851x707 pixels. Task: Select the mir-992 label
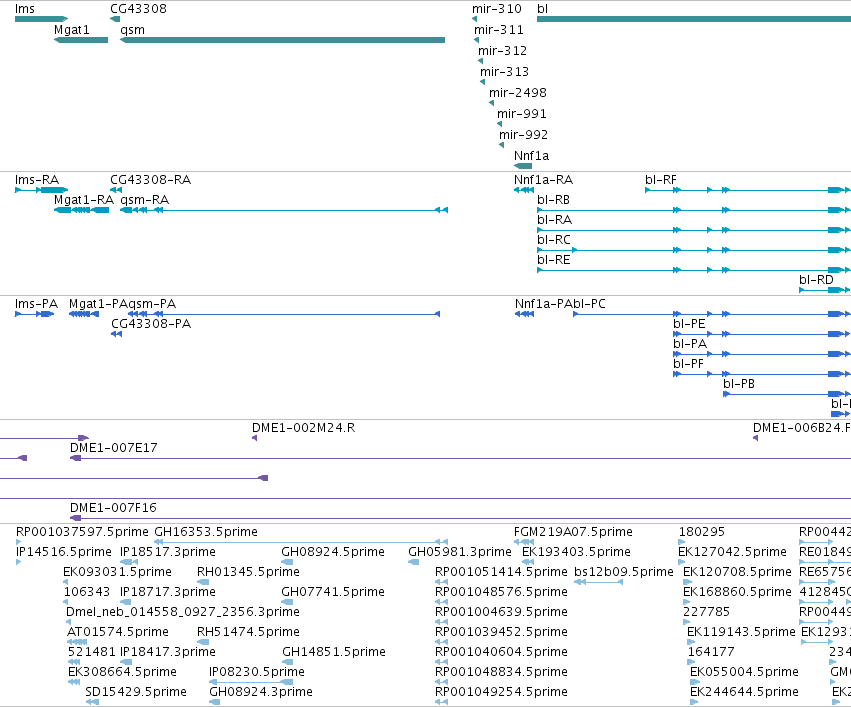(x=523, y=135)
